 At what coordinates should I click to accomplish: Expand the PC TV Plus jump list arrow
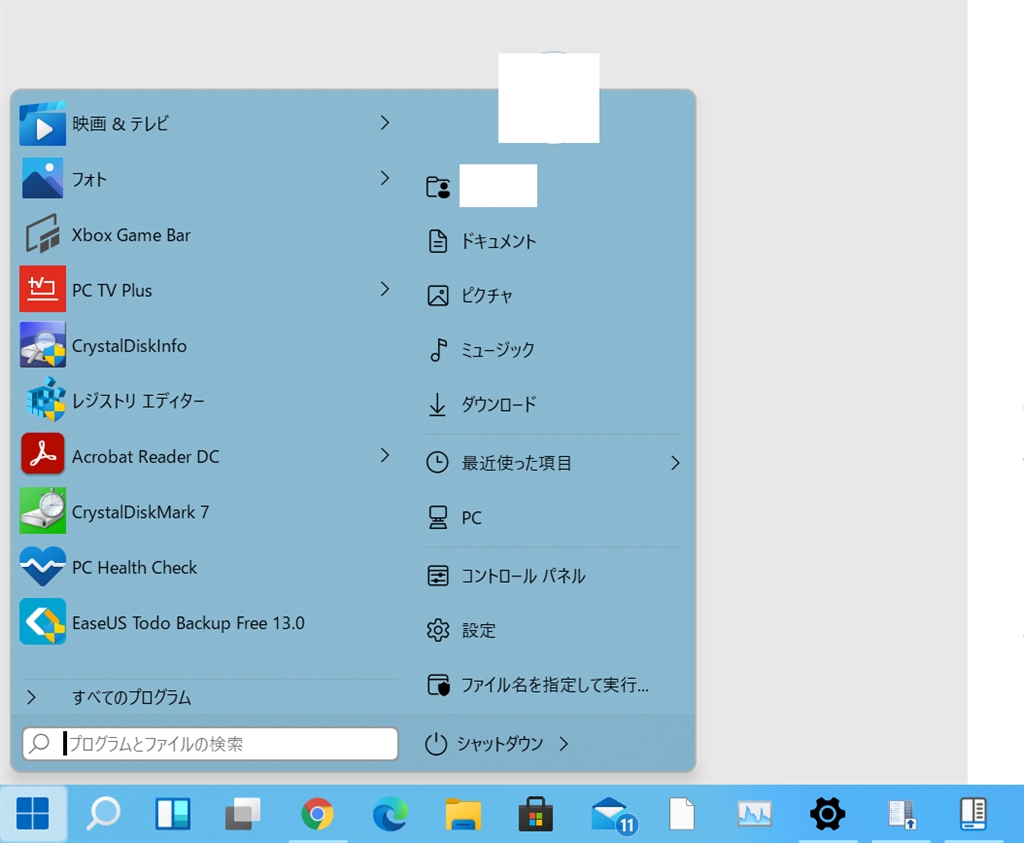pyautogui.click(x=385, y=289)
